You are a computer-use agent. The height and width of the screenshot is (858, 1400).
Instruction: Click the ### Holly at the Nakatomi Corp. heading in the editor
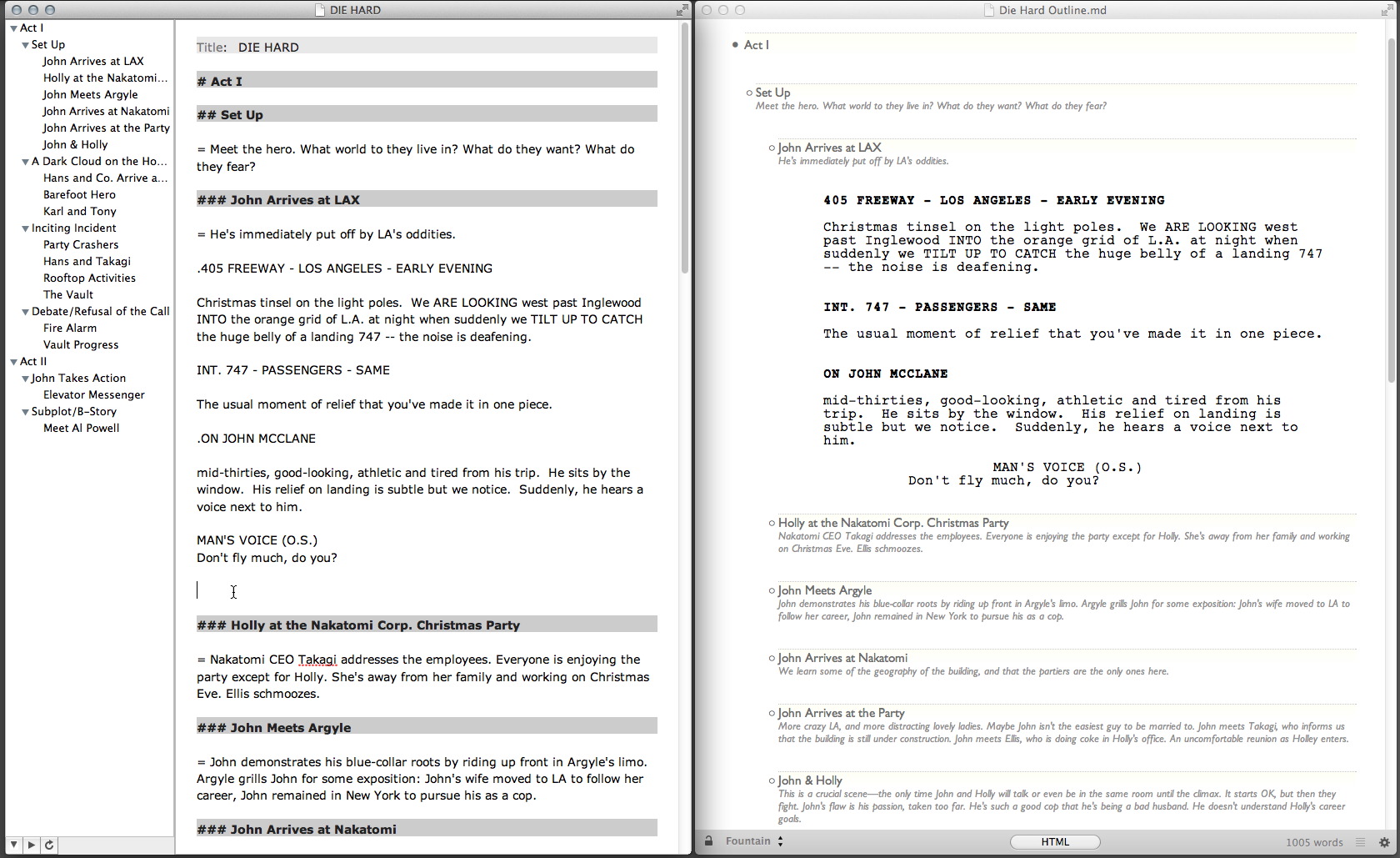coord(427,625)
